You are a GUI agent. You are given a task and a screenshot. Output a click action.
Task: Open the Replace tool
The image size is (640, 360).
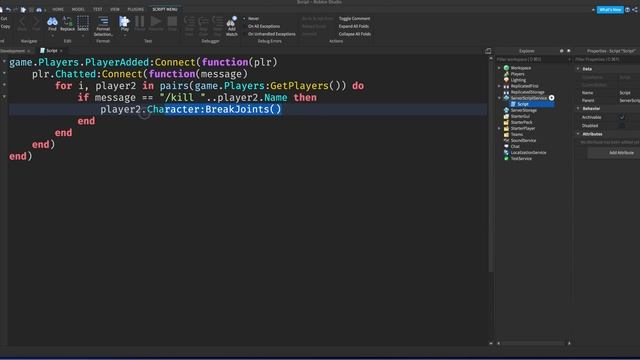[x=67, y=23]
